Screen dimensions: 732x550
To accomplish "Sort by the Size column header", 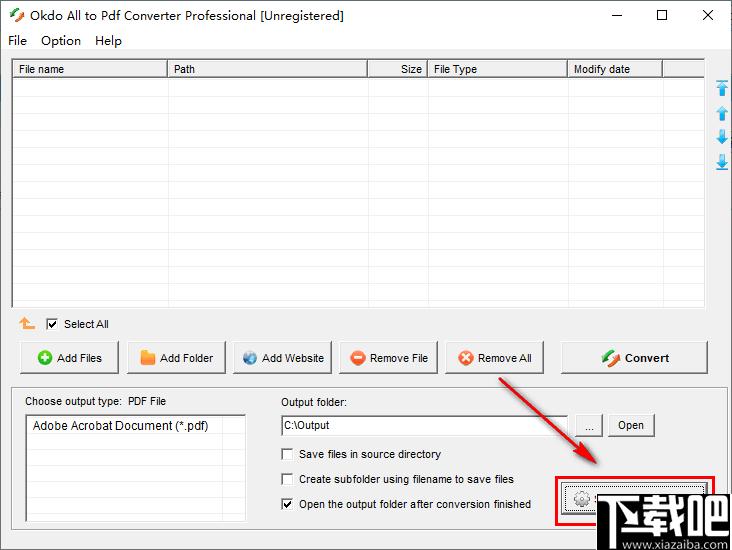I will tap(398, 69).
